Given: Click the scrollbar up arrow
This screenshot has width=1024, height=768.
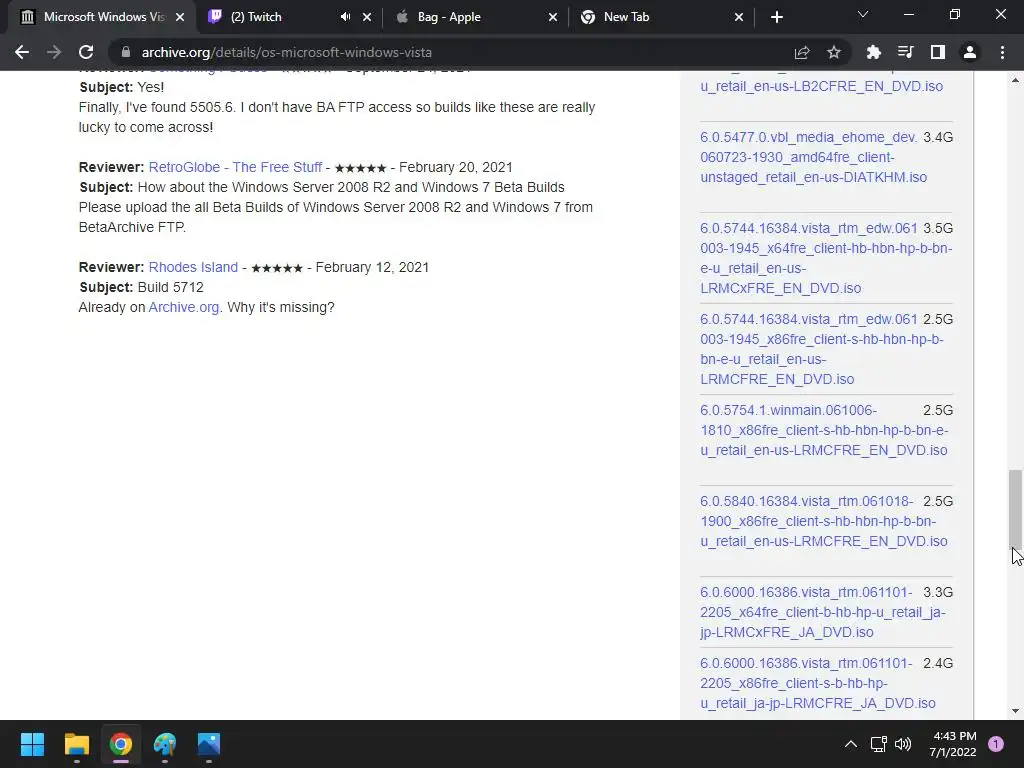Looking at the screenshot, I should (x=1015, y=80).
